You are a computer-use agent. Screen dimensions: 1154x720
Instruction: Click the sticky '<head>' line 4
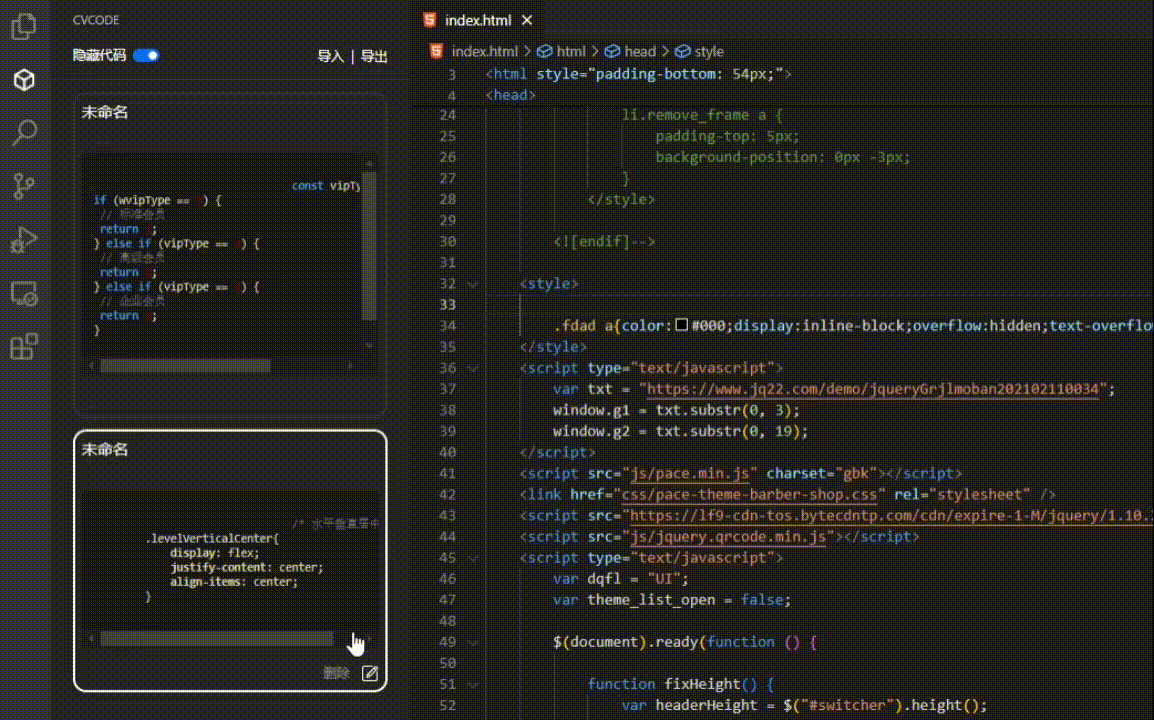click(x=510, y=95)
